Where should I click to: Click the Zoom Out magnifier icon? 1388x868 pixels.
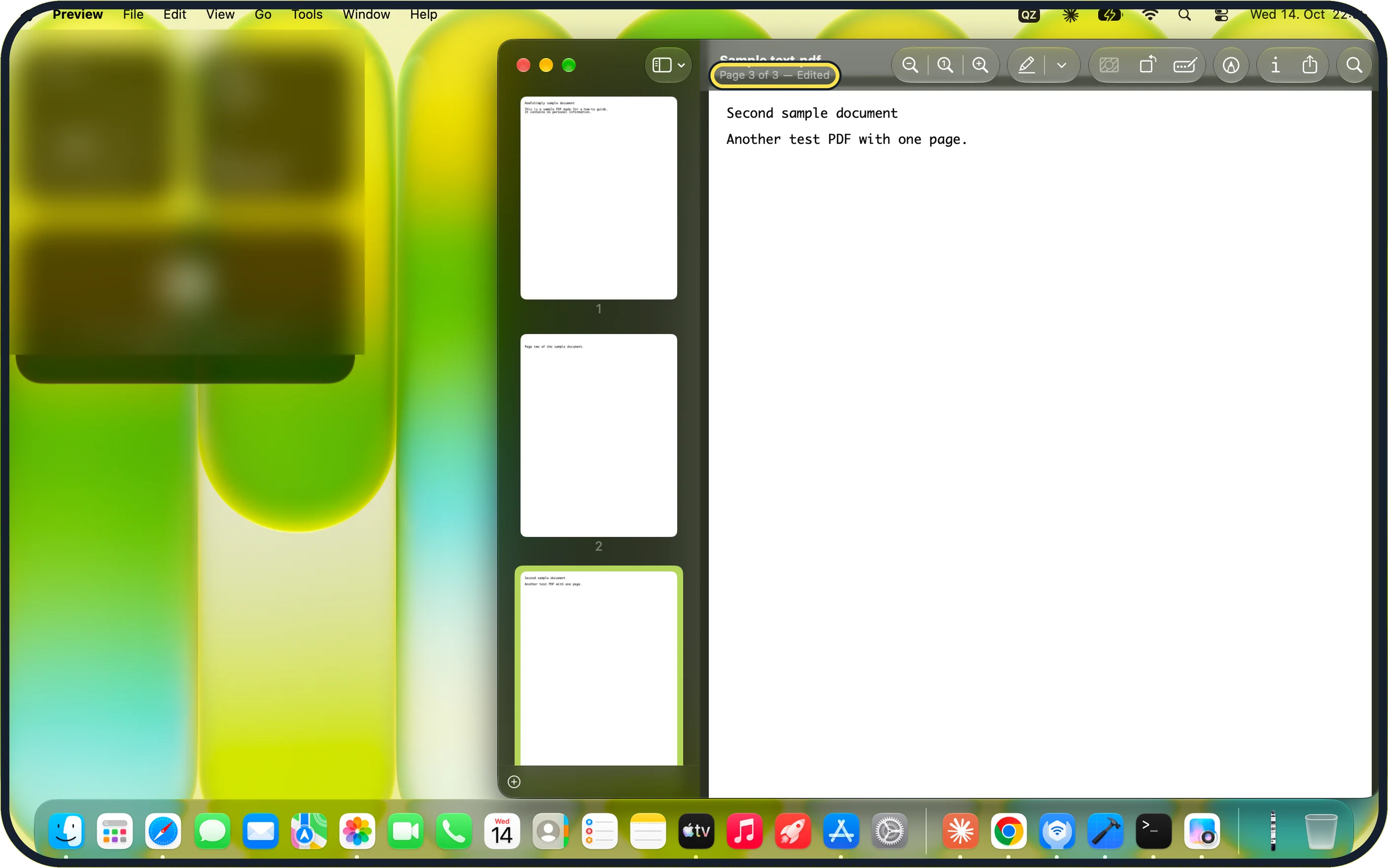pos(909,65)
